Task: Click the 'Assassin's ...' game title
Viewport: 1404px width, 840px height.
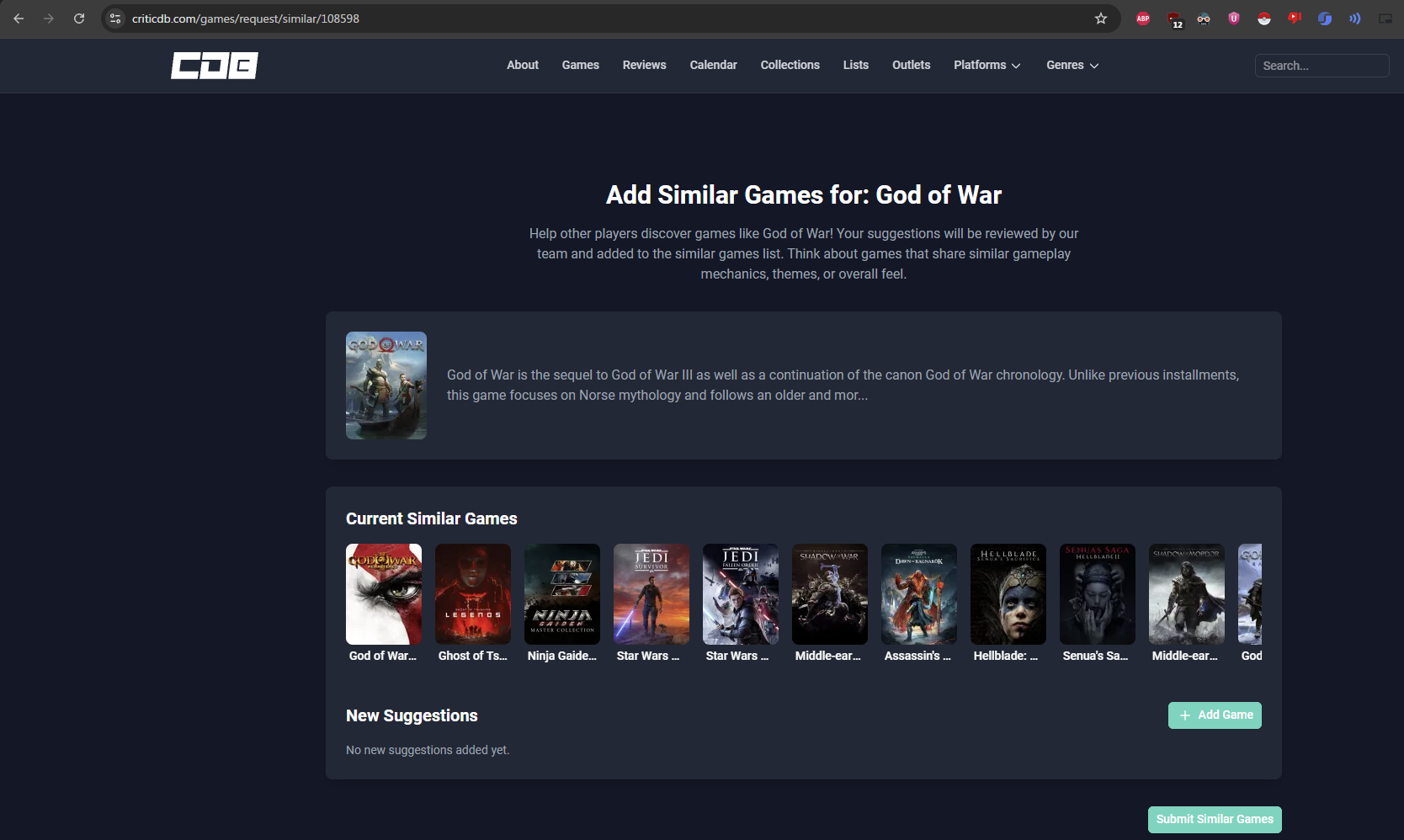Action: point(917,656)
